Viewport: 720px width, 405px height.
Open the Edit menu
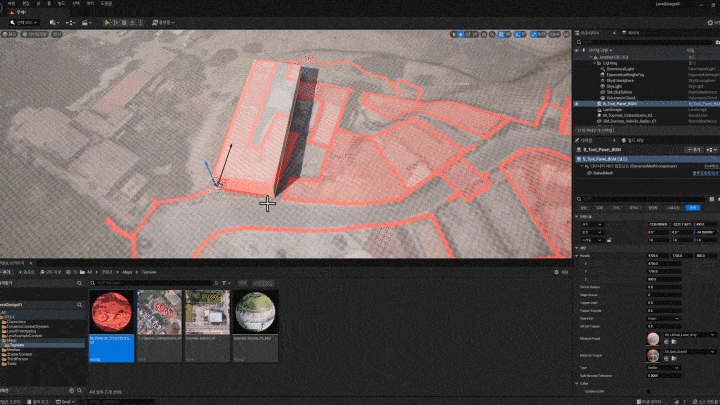click(26, 4)
